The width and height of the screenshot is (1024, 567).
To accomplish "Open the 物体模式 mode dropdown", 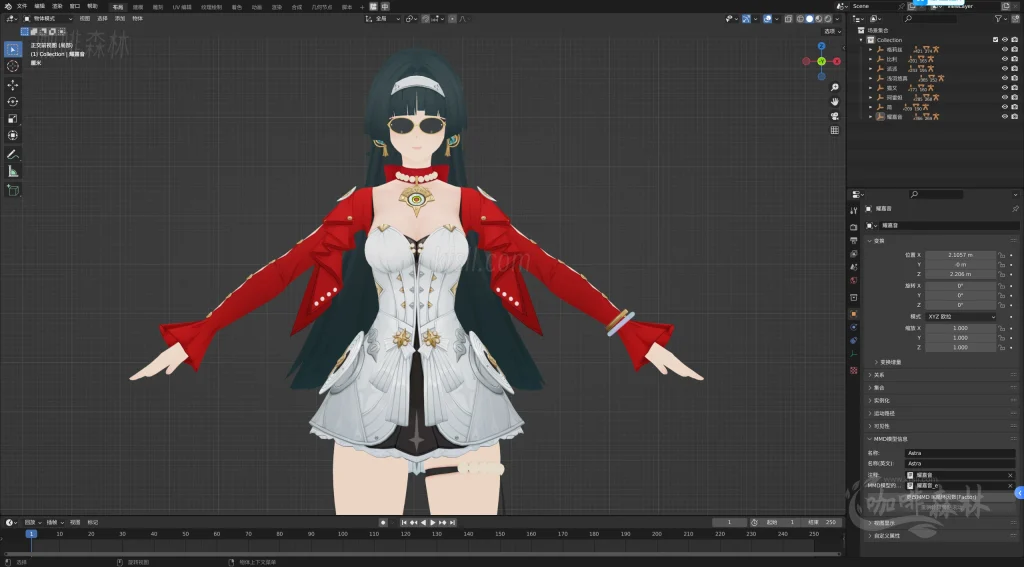I will [48, 19].
